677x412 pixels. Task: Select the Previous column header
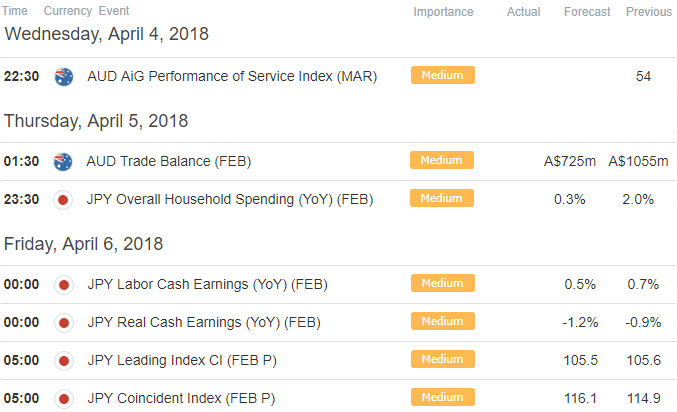point(649,12)
